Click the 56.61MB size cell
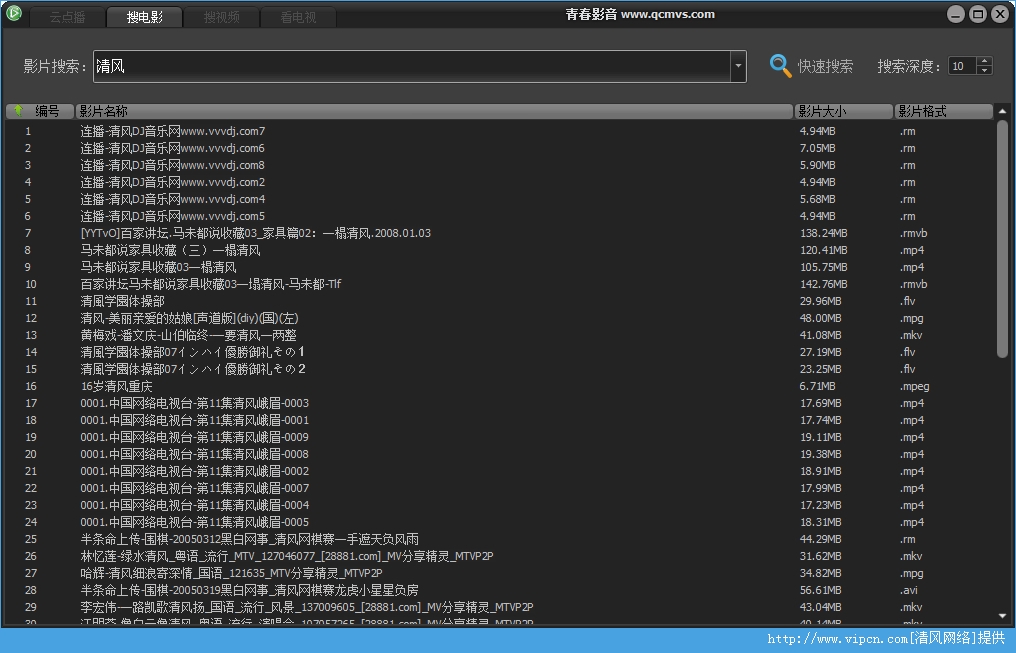Screen dimensions: 1016x653 pyautogui.click(x=820, y=590)
